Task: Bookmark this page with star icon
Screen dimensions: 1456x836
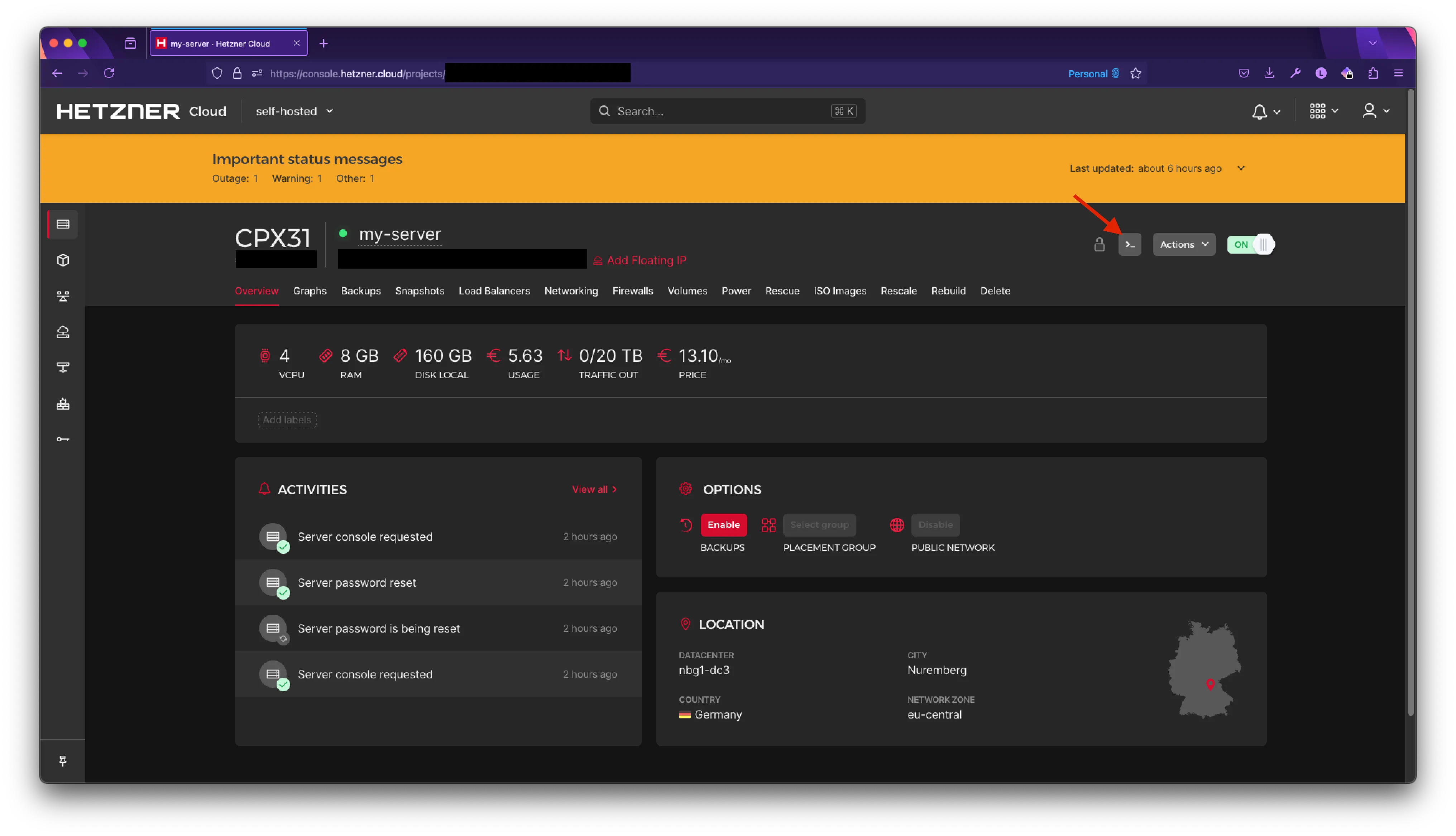Action: (x=1135, y=73)
